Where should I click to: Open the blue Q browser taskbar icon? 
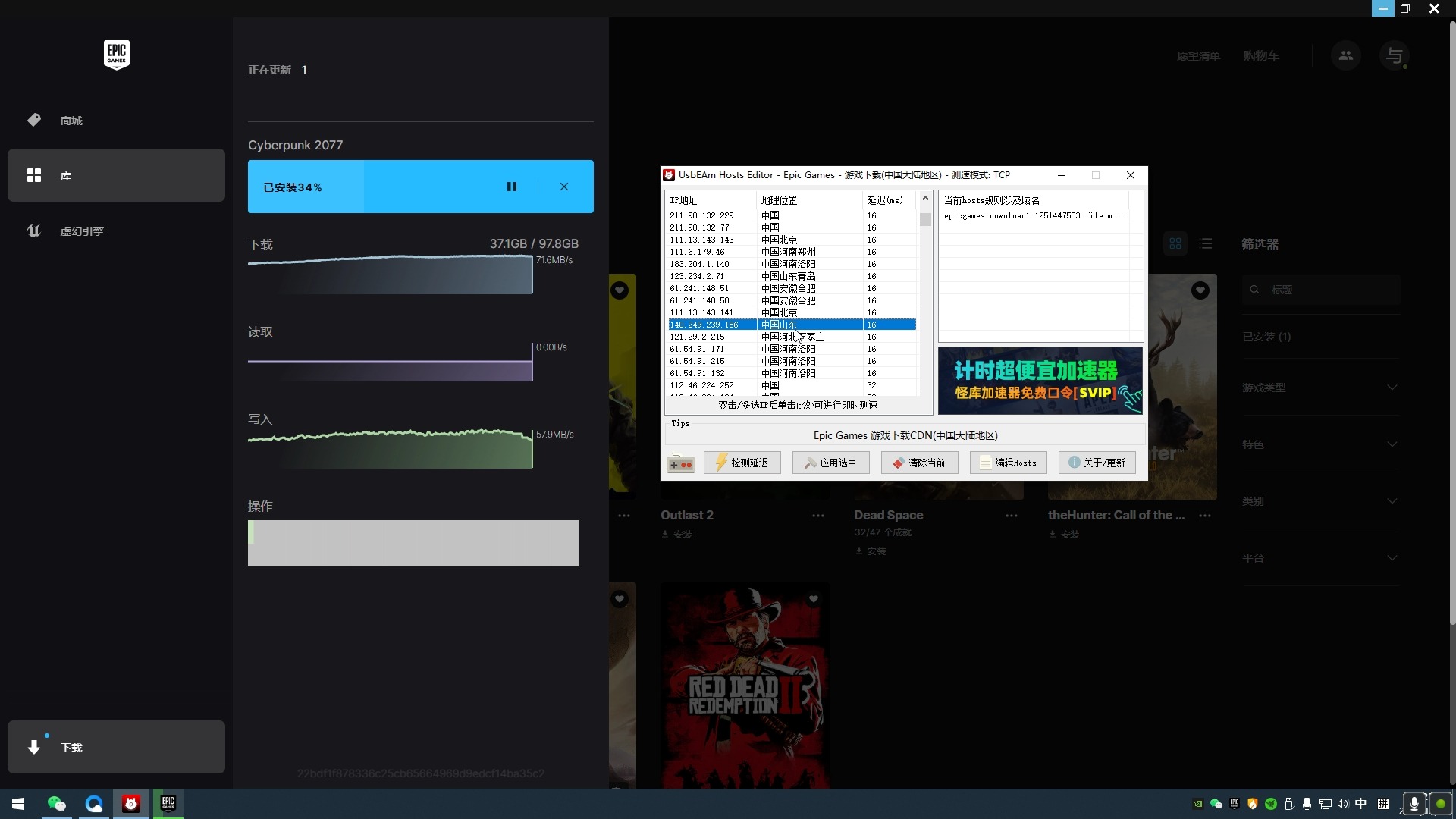coord(94,804)
